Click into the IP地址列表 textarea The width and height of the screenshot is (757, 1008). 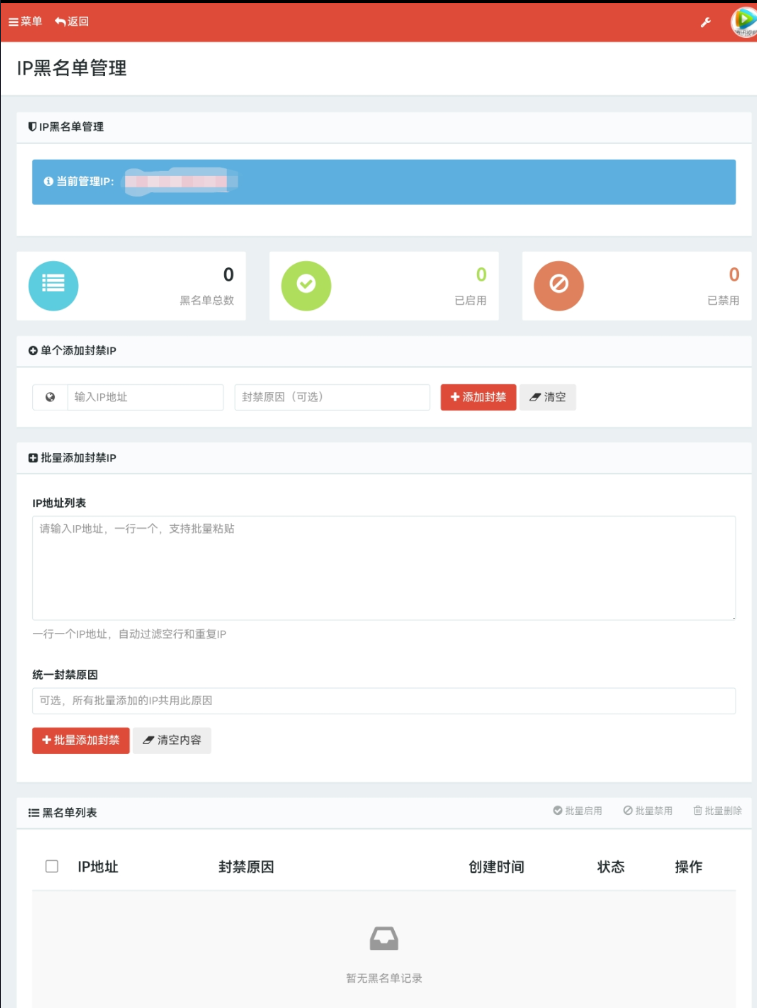384,567
